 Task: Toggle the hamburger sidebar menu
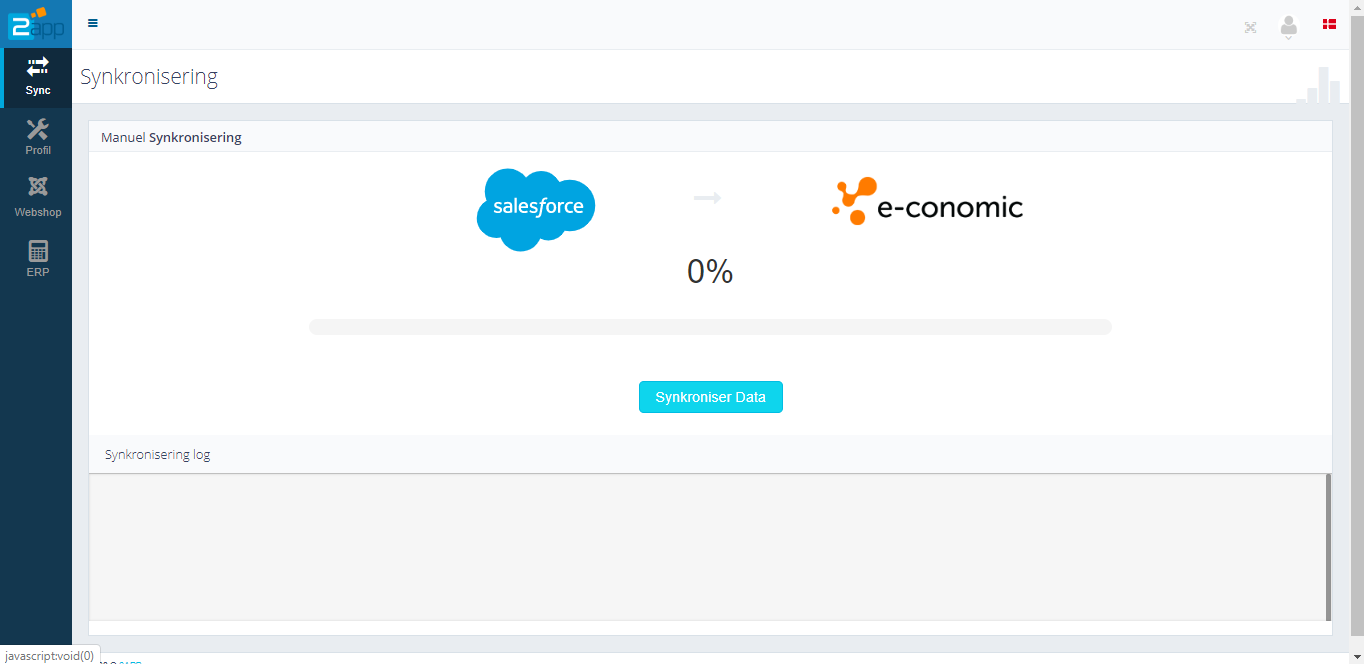pos(93,23)
